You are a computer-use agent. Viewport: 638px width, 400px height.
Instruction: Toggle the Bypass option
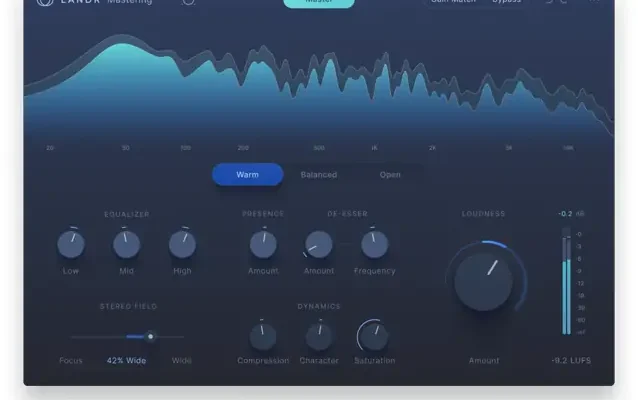[x=506, y=2]
